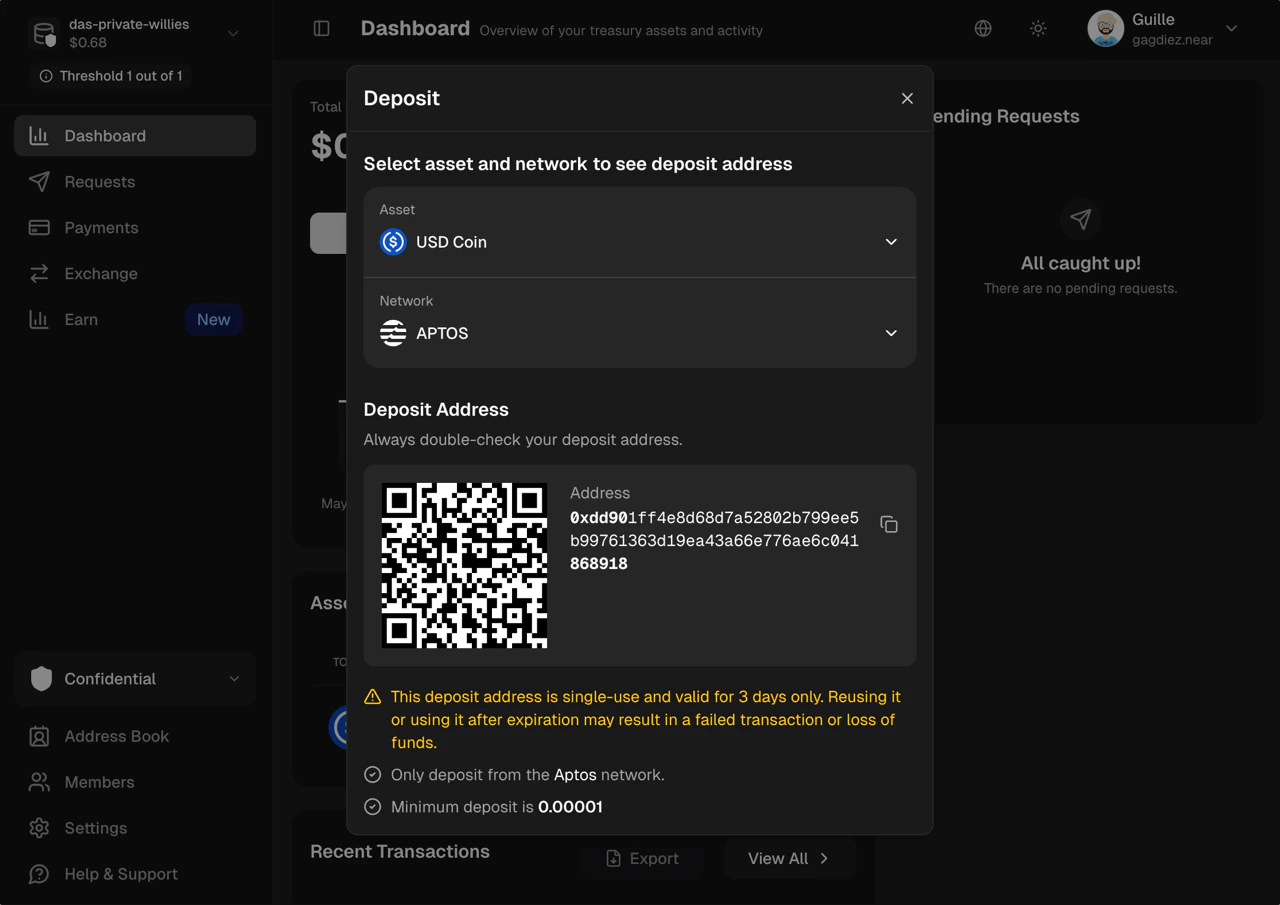Image resolution: width=1280 pixels, height=905 pixels.
Task: Toggle the sidebar panel icon
Action: [x=322, y=29]
